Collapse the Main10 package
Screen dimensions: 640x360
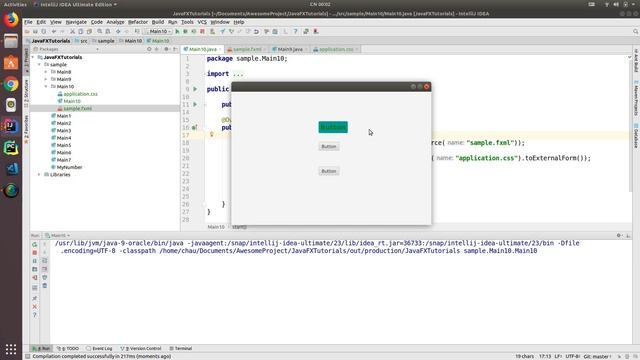[x=46, y=87]
